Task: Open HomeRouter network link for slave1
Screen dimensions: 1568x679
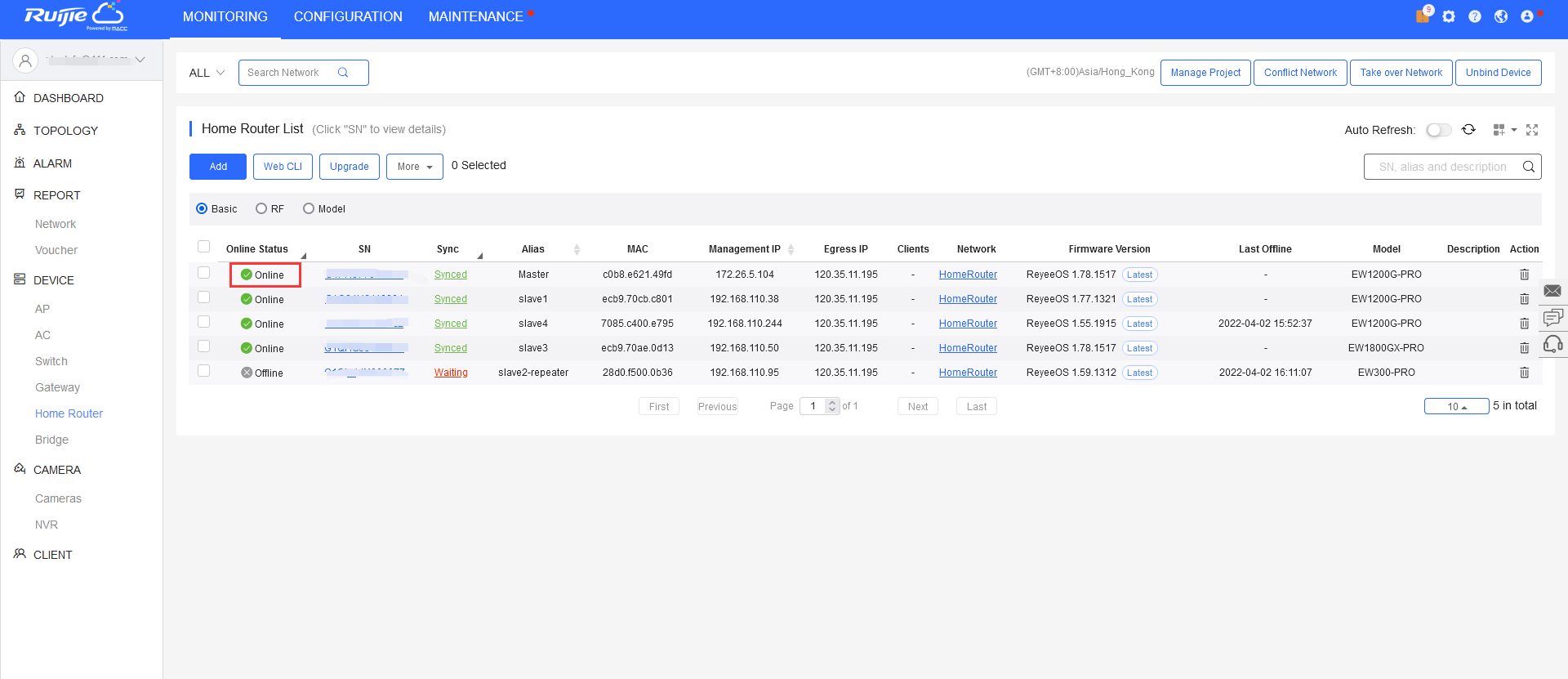Action: (968, 299)
